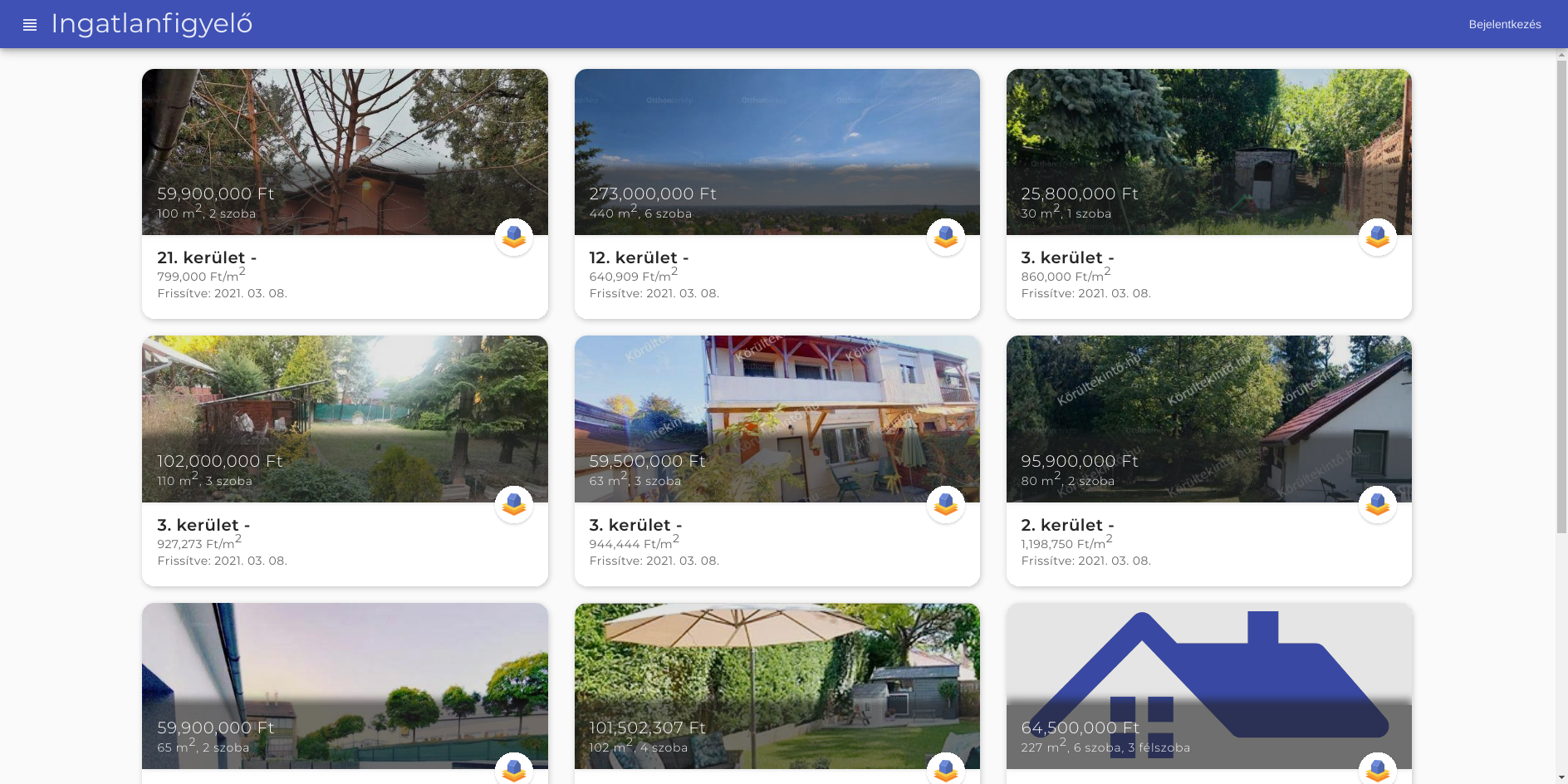Image resolution: width=1568 pixels, height=784 pixels.
Task: Open the hamburger navigation menu
Action: click(30, 25)
